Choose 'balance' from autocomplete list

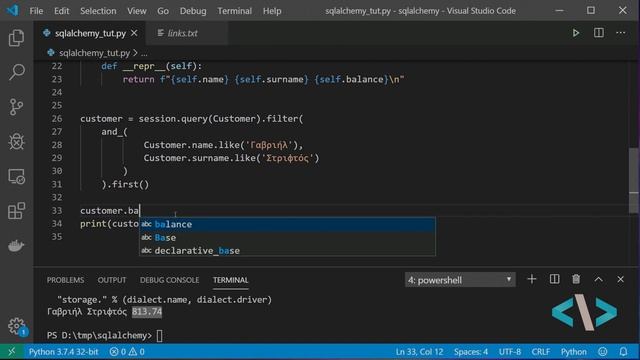[x=287, y=224]
